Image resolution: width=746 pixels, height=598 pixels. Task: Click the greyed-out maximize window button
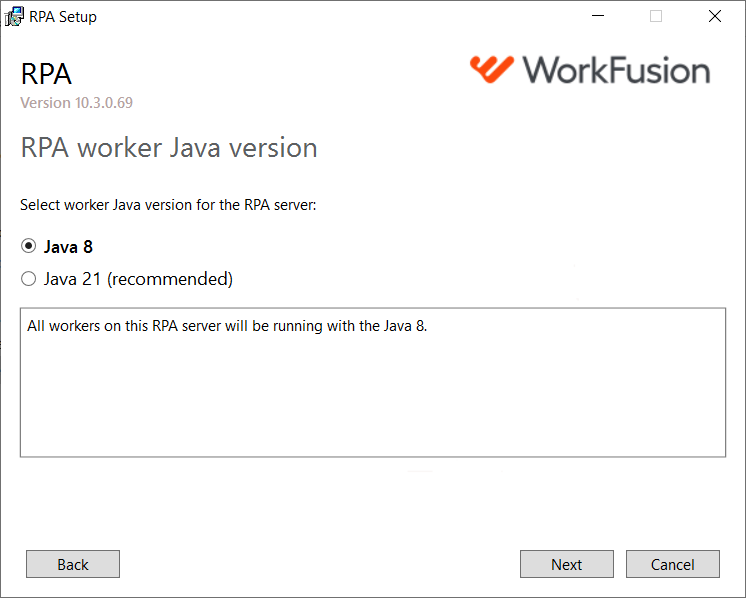(656, 16)
